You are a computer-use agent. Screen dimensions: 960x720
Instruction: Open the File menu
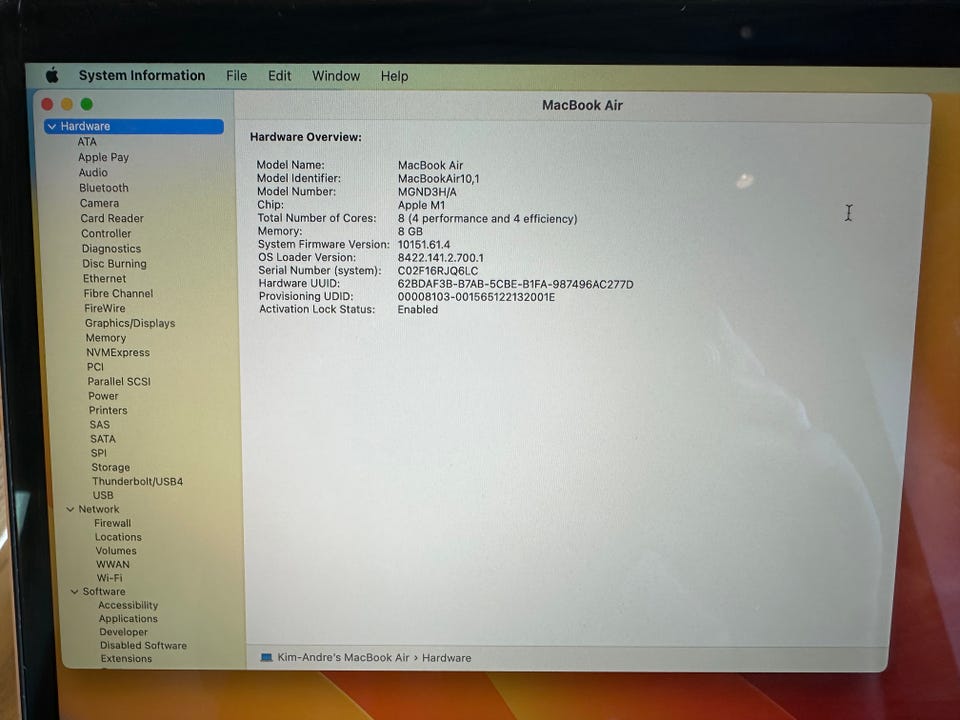click(x=236, y=76)
